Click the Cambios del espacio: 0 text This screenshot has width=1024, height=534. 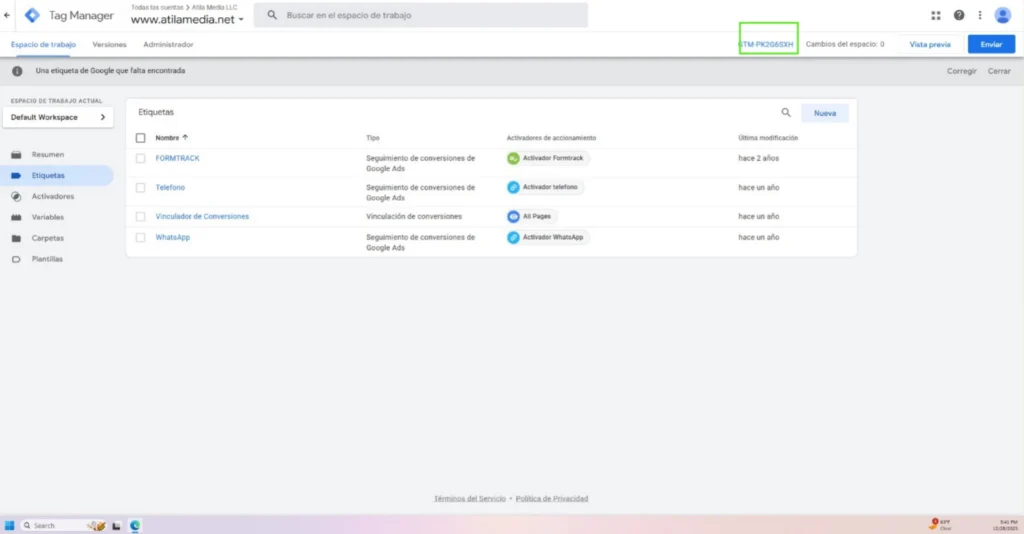(844, 44)
